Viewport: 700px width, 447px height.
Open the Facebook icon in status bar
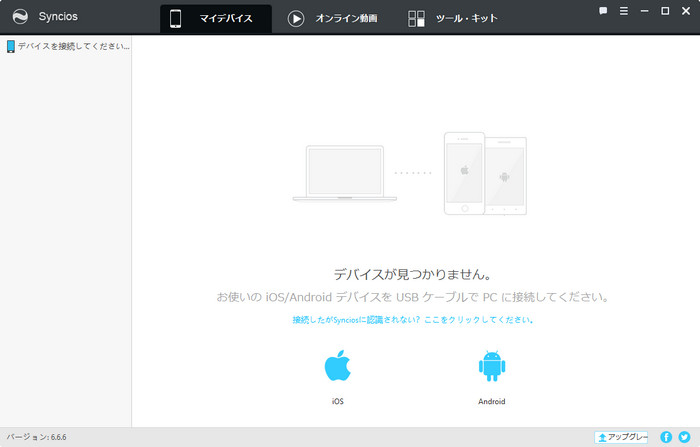point(666,437)
